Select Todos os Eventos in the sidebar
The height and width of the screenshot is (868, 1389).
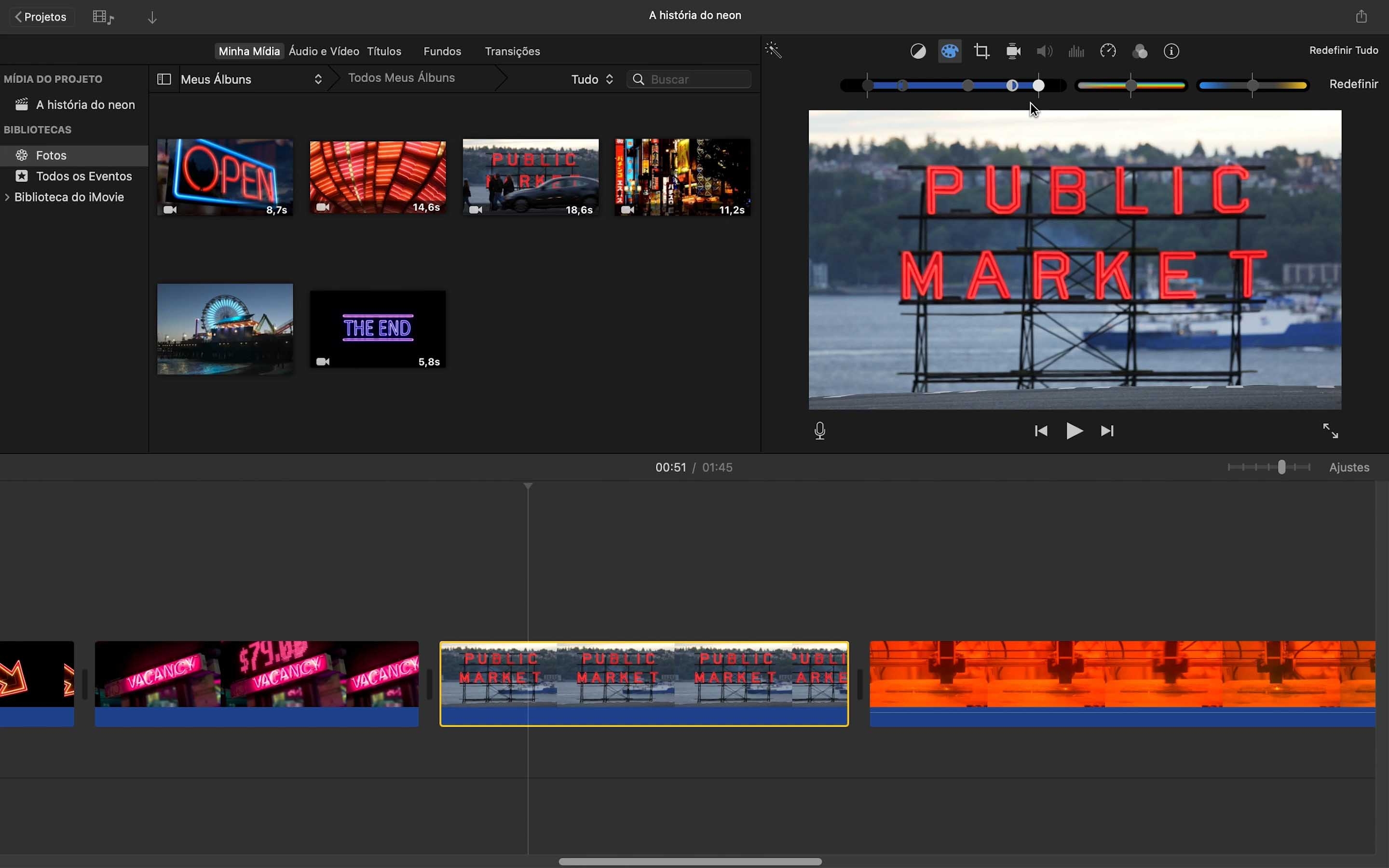75,176
